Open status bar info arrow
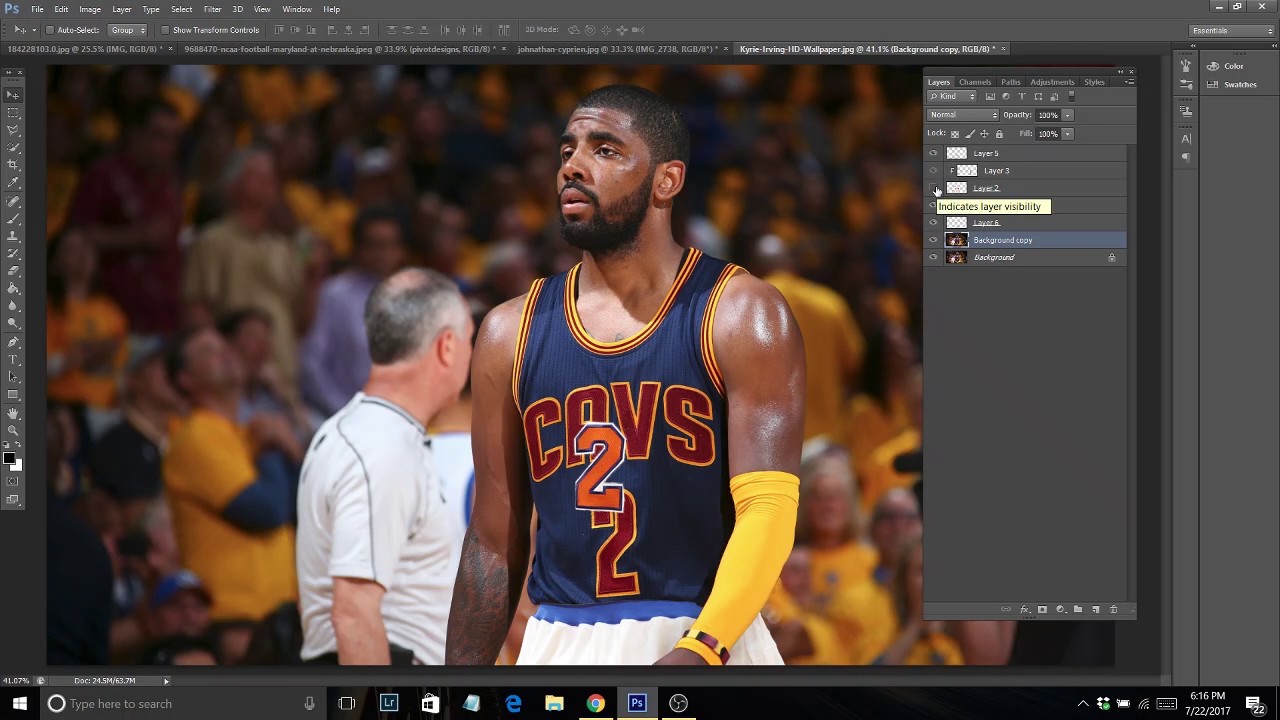The height and width of the screenshot is (720, 1280). [166, 681]
